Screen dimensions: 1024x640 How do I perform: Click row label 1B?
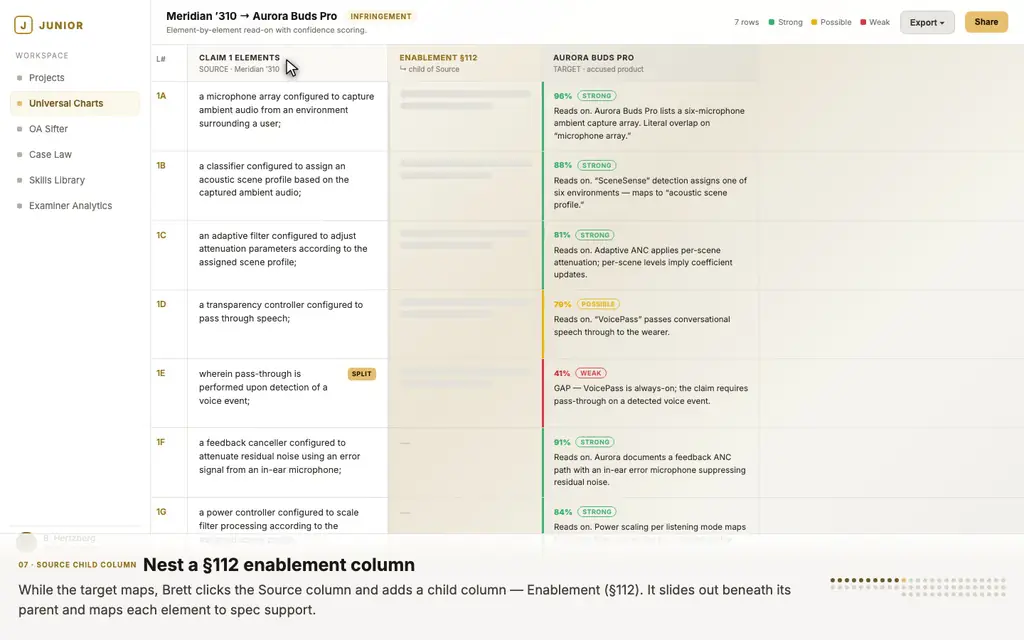tap(161, 166)
